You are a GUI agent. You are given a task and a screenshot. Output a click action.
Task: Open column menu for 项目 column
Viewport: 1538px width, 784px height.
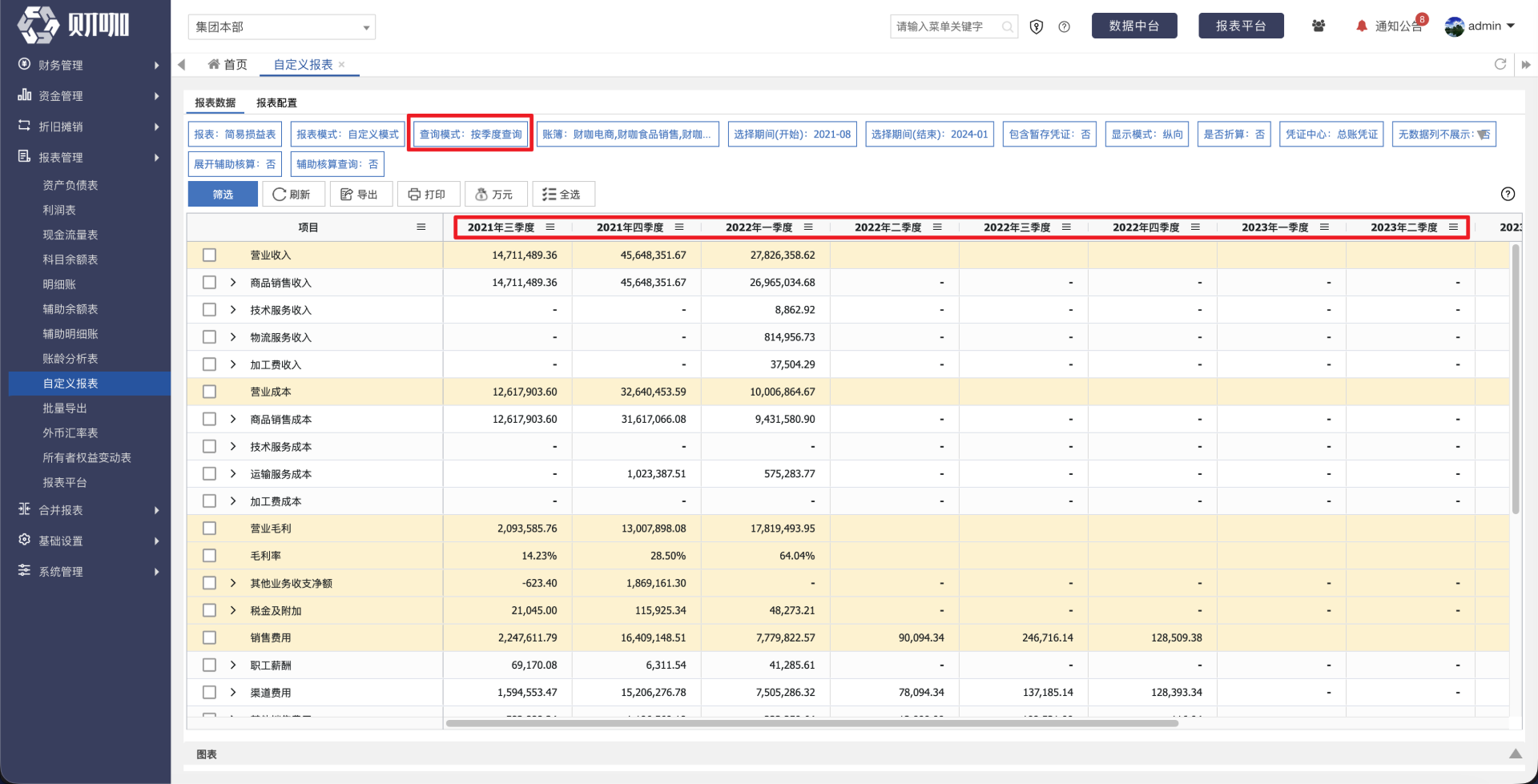tap(421, 227)
